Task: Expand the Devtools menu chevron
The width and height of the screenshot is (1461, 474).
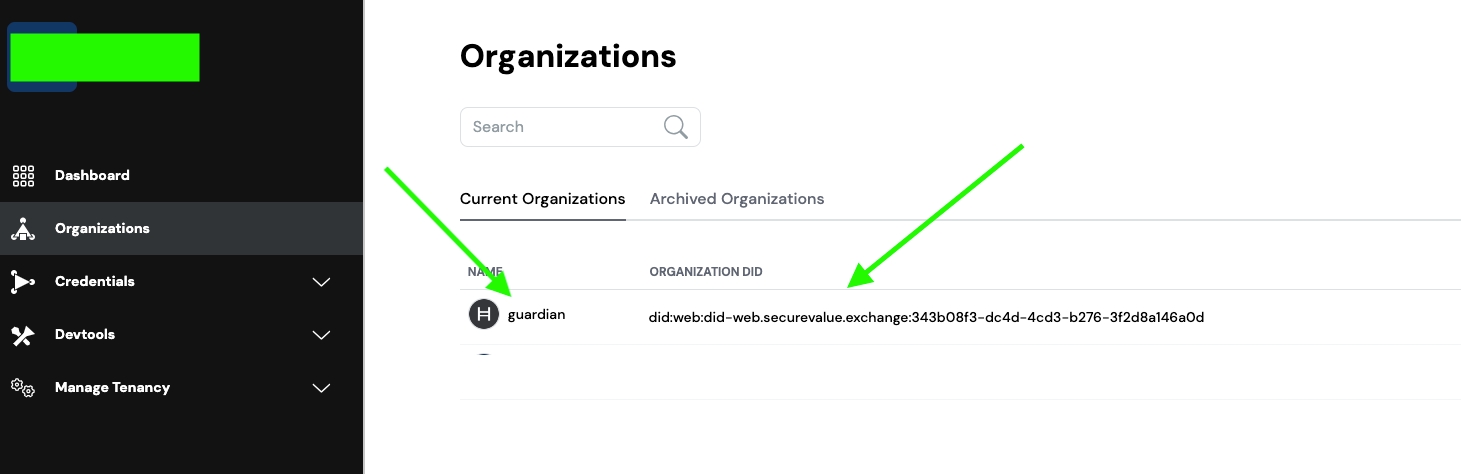Action: (x=321, y=335)
